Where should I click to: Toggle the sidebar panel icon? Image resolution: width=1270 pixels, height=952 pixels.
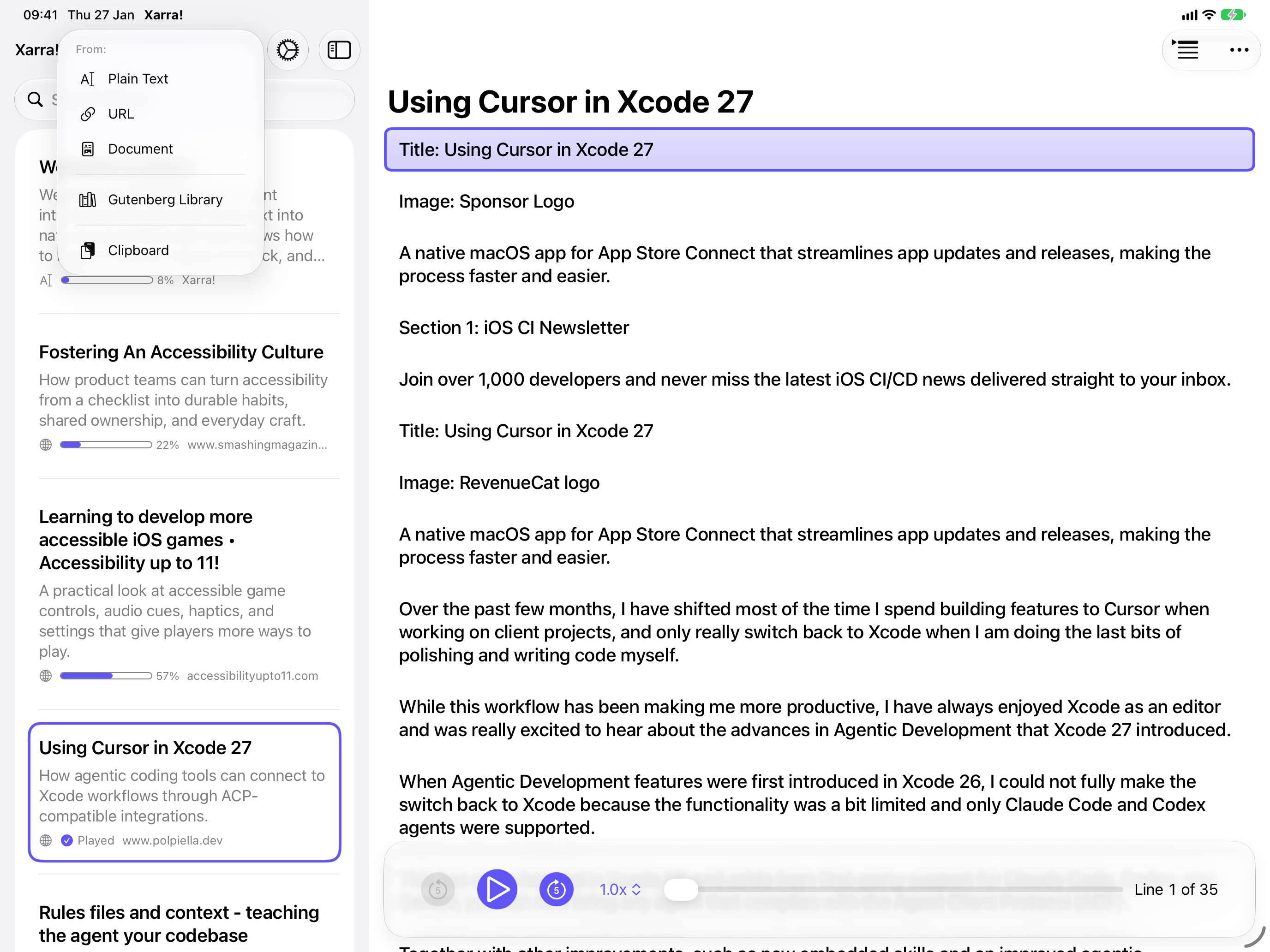(339, 50)
